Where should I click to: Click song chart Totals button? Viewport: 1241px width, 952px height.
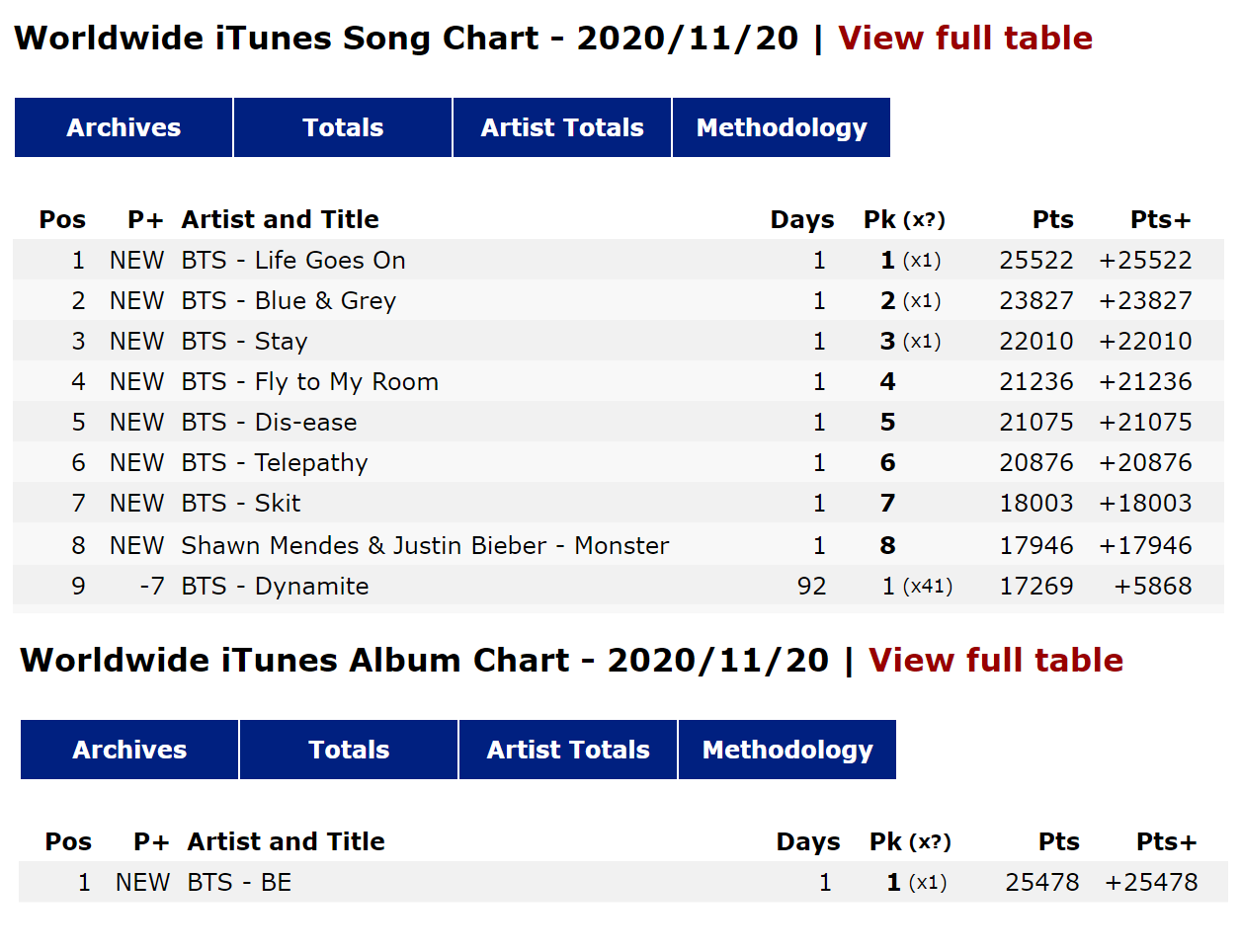tap(343, 127)
